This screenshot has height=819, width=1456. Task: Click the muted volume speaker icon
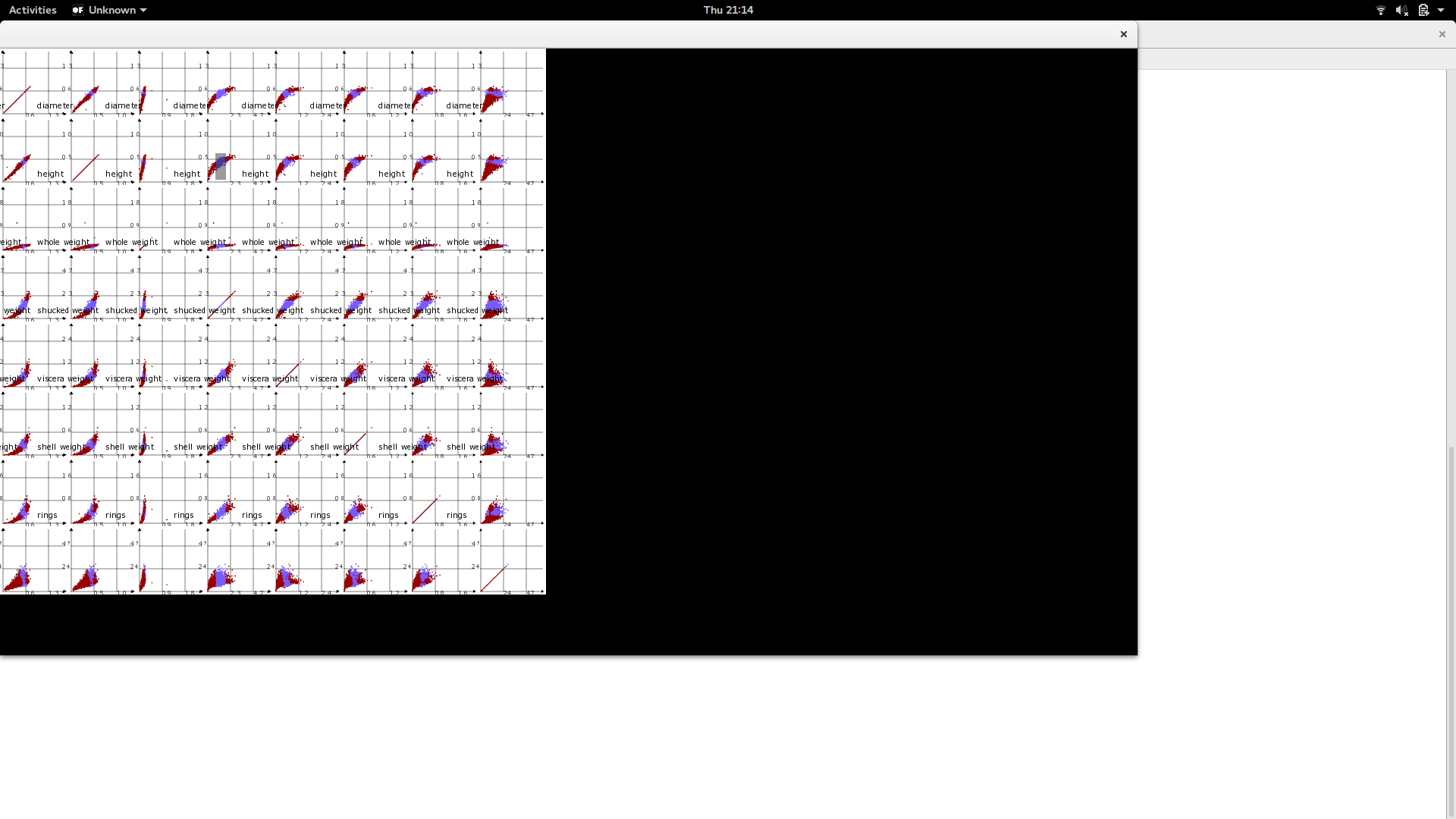[x=1401, y=10]
